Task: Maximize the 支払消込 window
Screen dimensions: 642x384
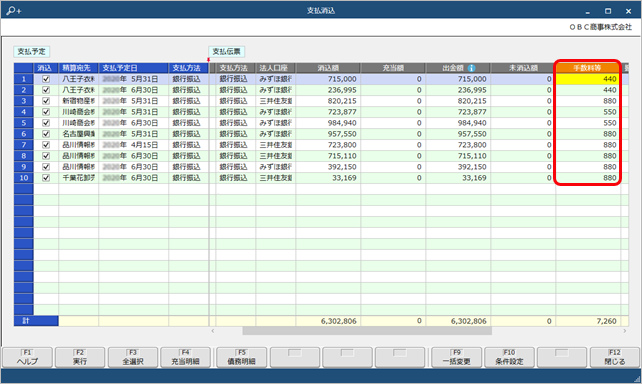Action: click(608, 11)
